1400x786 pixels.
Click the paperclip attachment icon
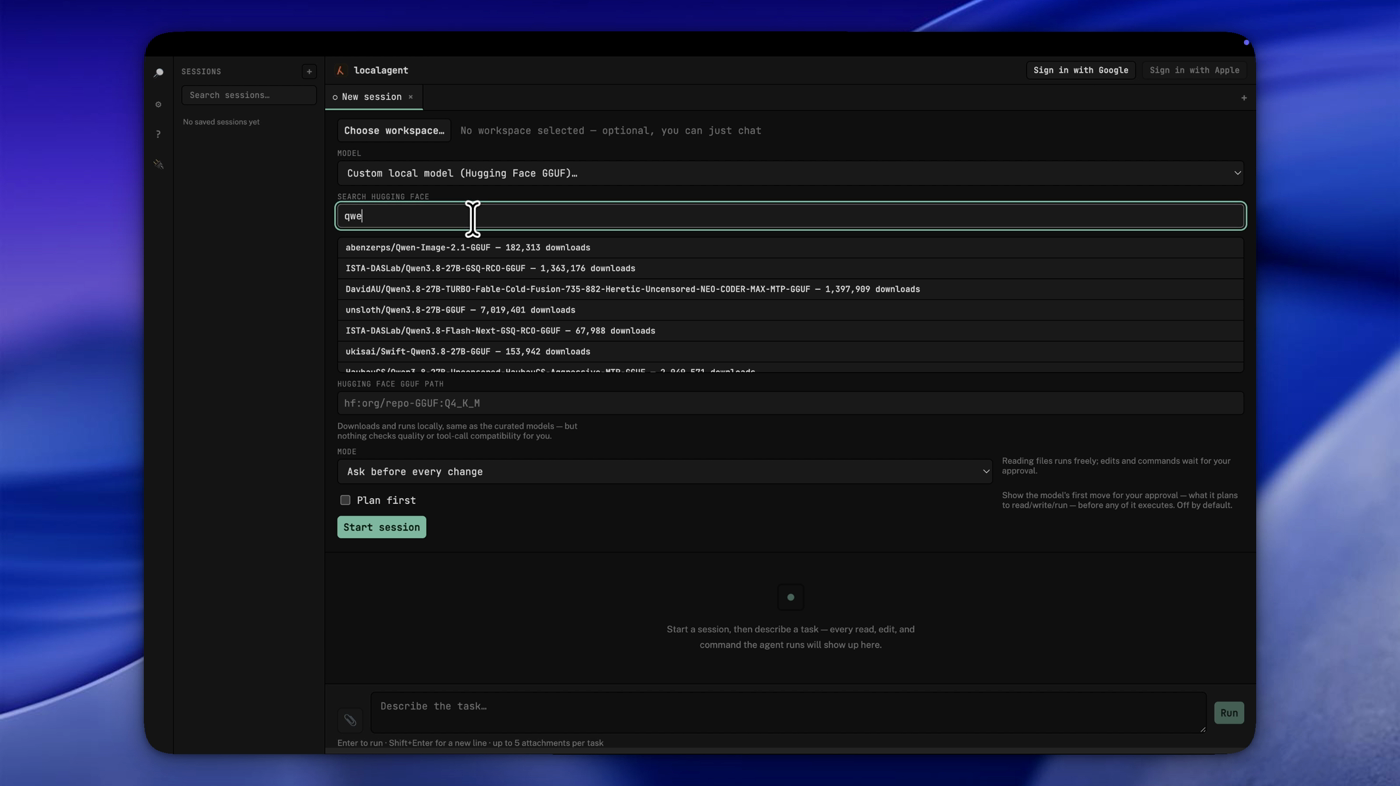[x=350, y=720]
